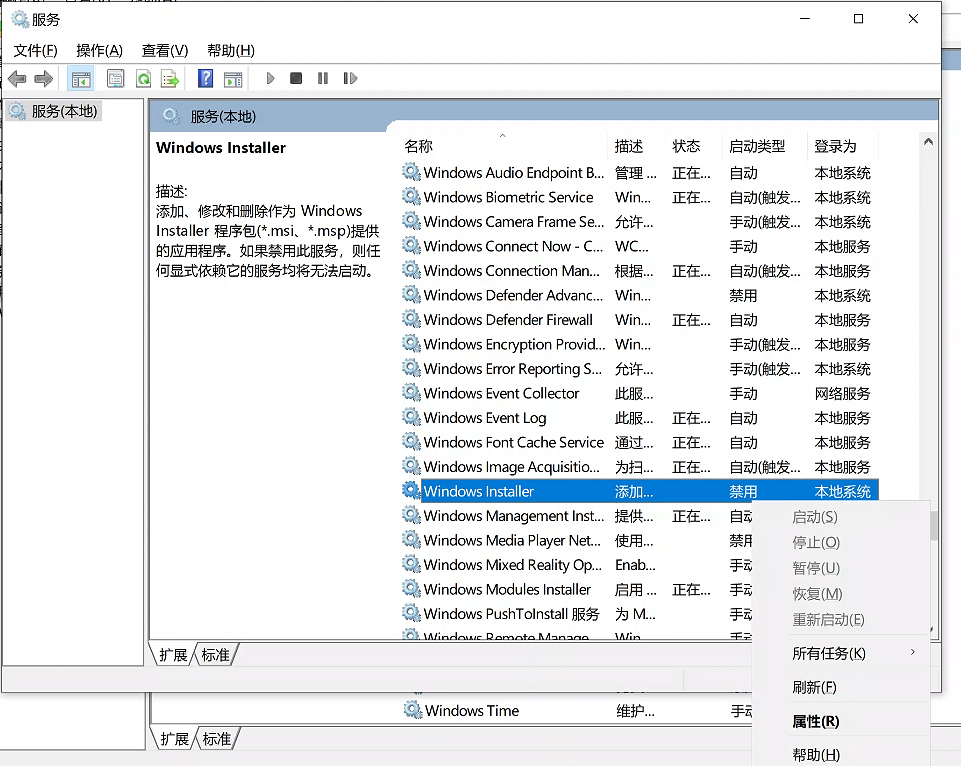Click the export list toolbar icon
The image size is (961, 766).
coord(170,78)
